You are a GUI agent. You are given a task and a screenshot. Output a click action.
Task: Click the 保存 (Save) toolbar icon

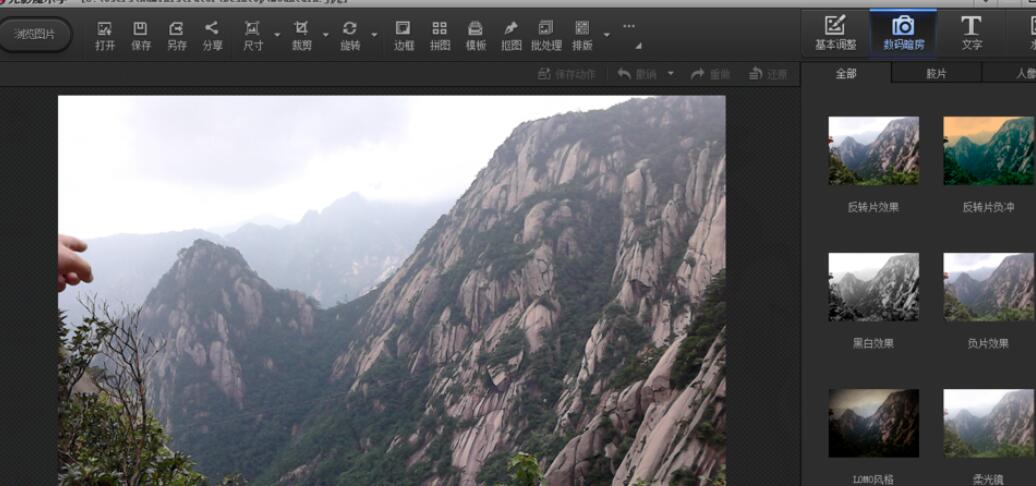pos(140,28)
